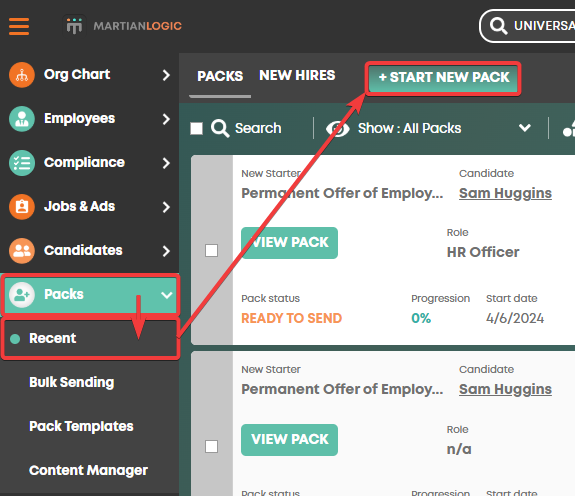Click the MartianLogic logo icon
This screenshot has height=496, width=575.
[x=74, y=26]
